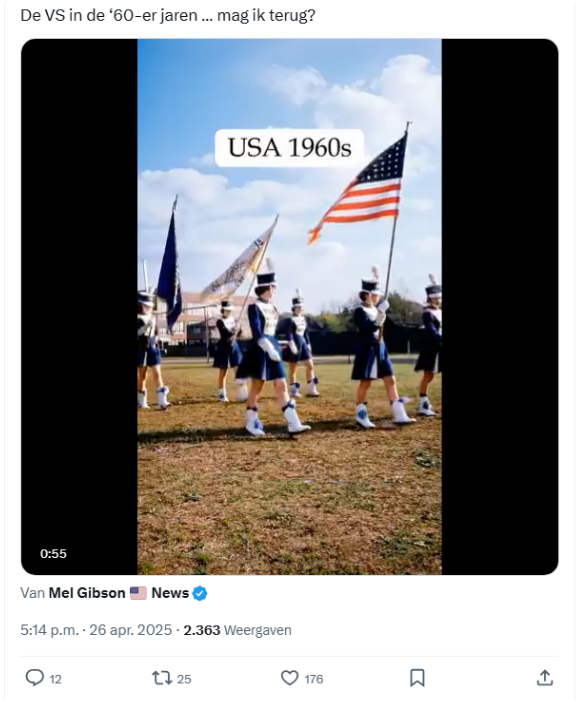Open the 5:14 p.m. timestamp link
The height and width of the screenshot is (702, 580).
point(50,630)
